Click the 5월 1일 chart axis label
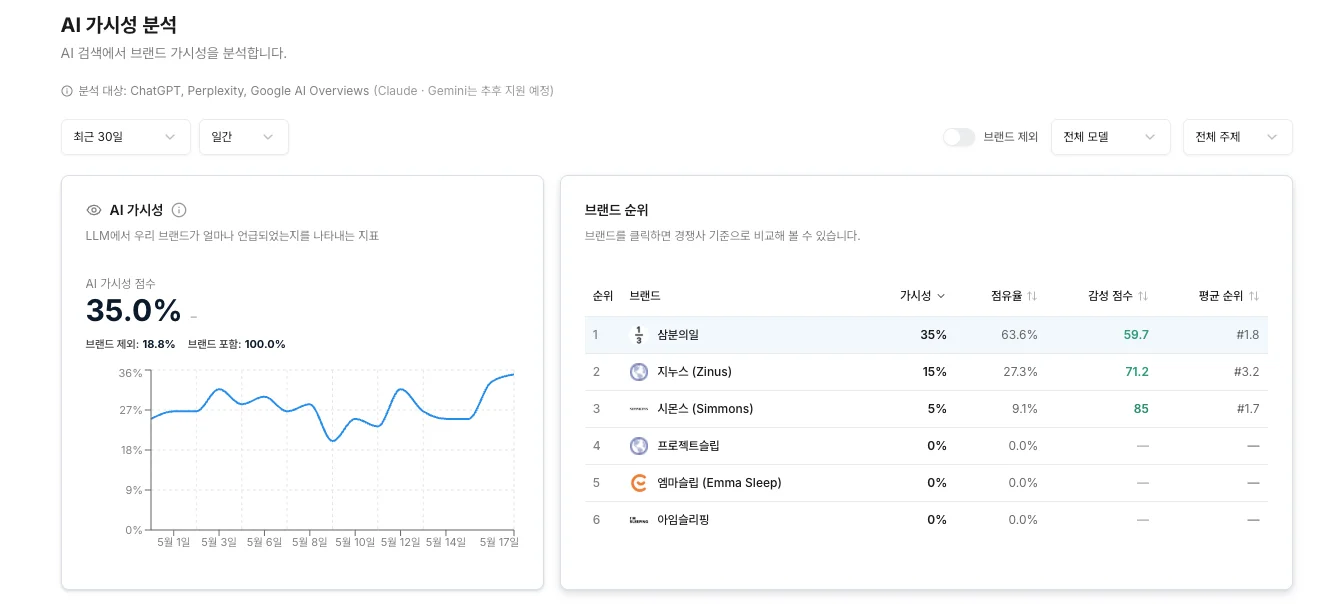 174,542
